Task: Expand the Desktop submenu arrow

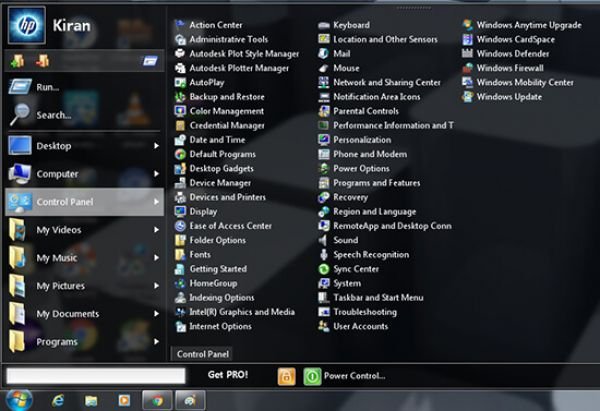Action: point(156,146)
